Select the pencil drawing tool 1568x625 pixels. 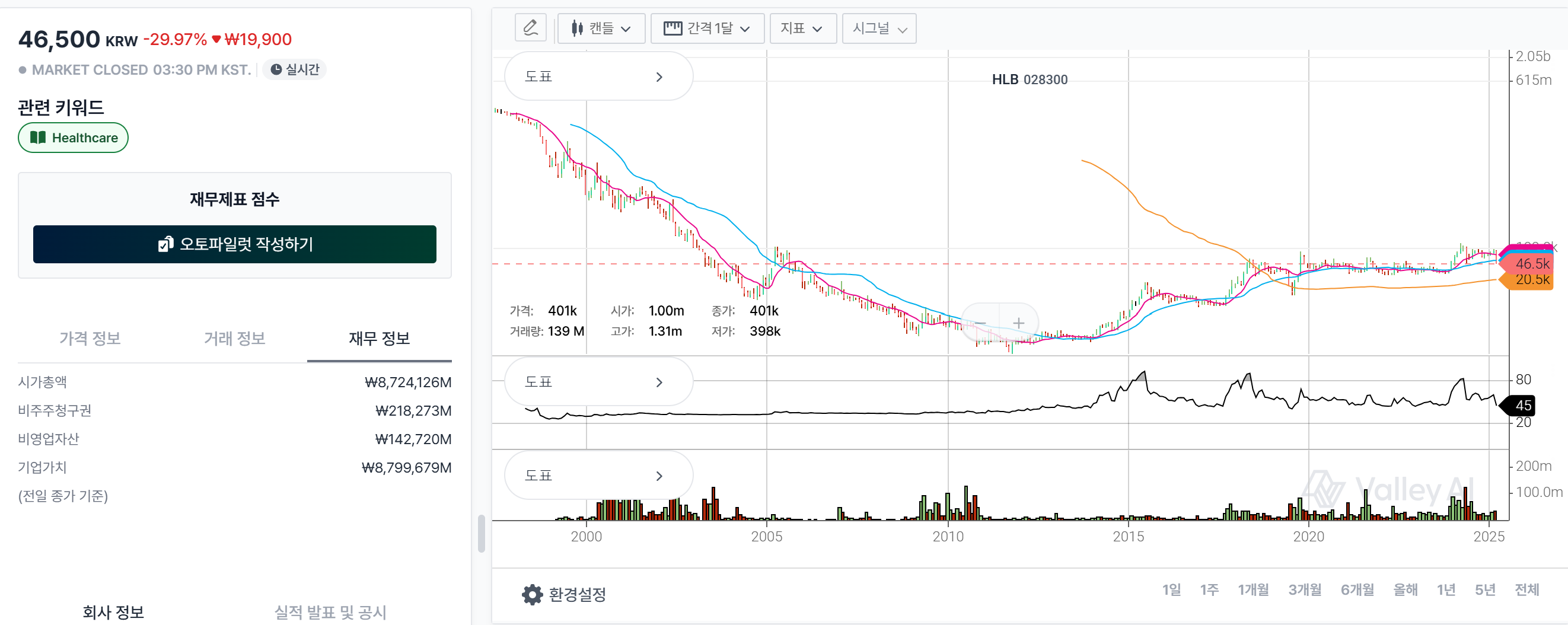click(530, 28)
